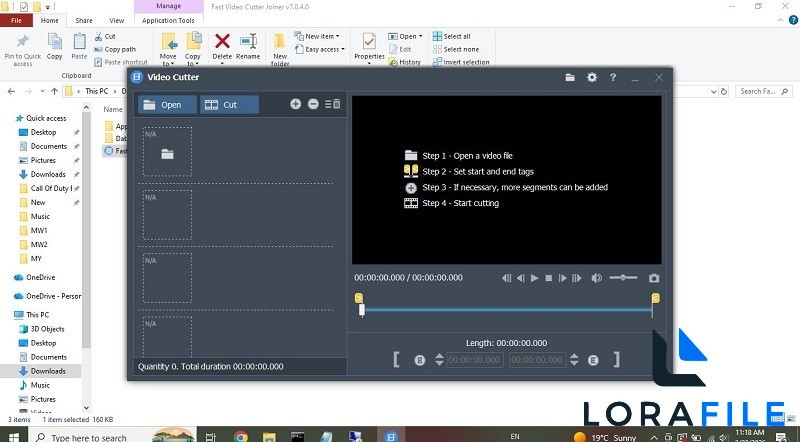Click Copy path in the ribbon
Image resolution: width=800 pixels, height=442 pixels.
coord(115,50)
